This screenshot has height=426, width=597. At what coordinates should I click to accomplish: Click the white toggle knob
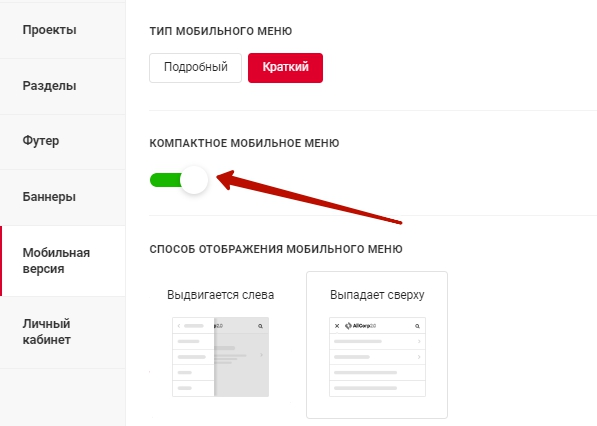[194, 180]
